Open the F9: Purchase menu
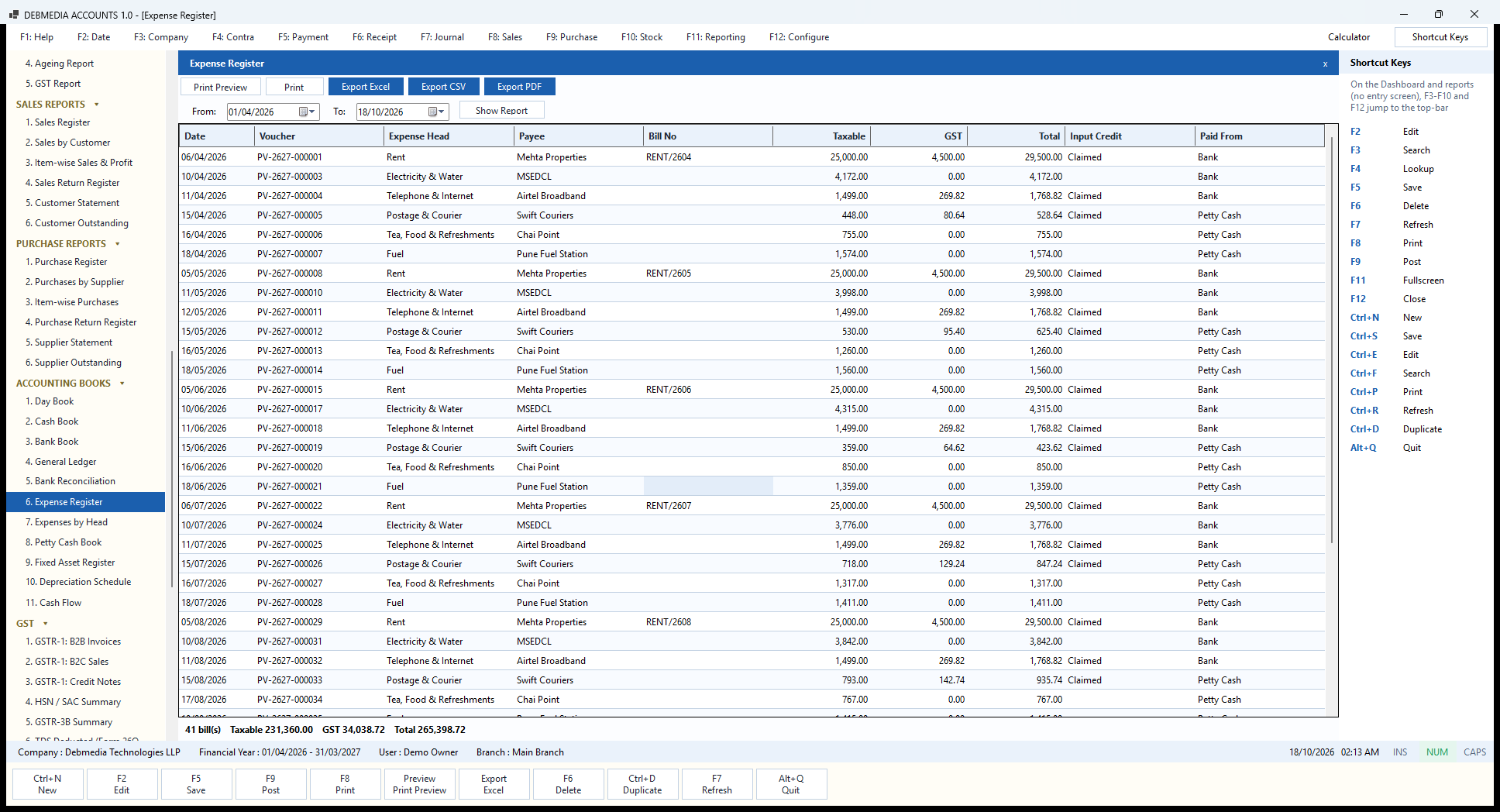1500x812 pixels. tap(572, 37)
